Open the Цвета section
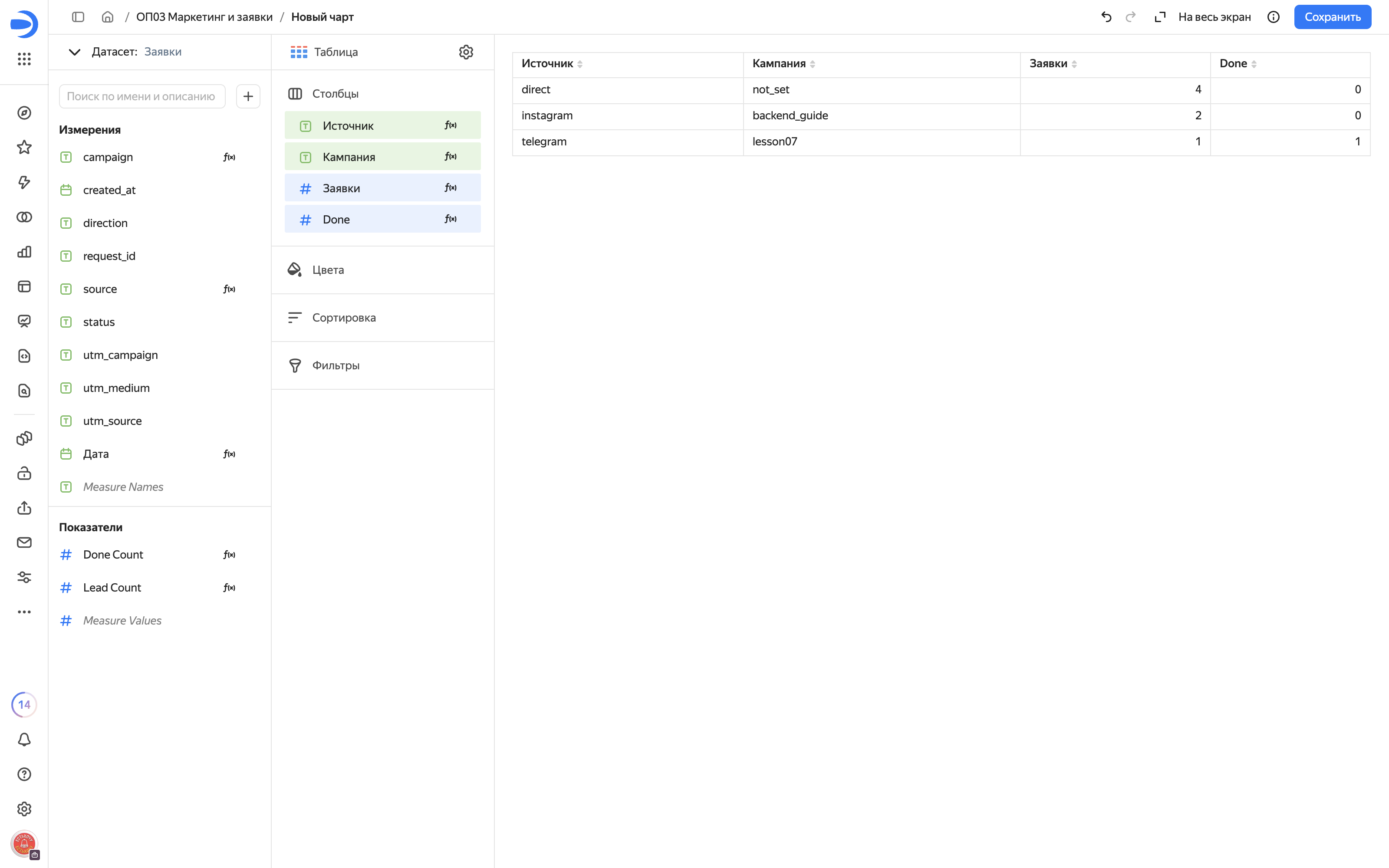1389x868 pixels. coord(382,270)
